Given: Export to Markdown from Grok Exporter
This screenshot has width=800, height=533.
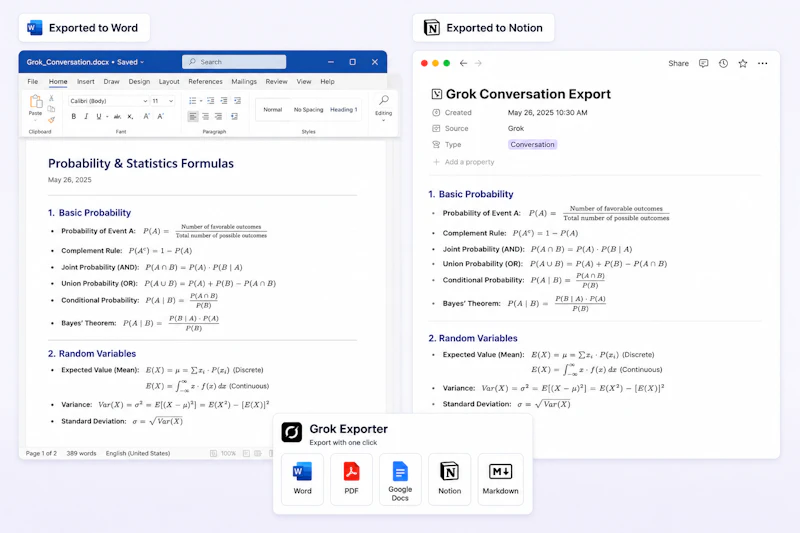Looking at the screenshot, I should [x=501, y=479].
